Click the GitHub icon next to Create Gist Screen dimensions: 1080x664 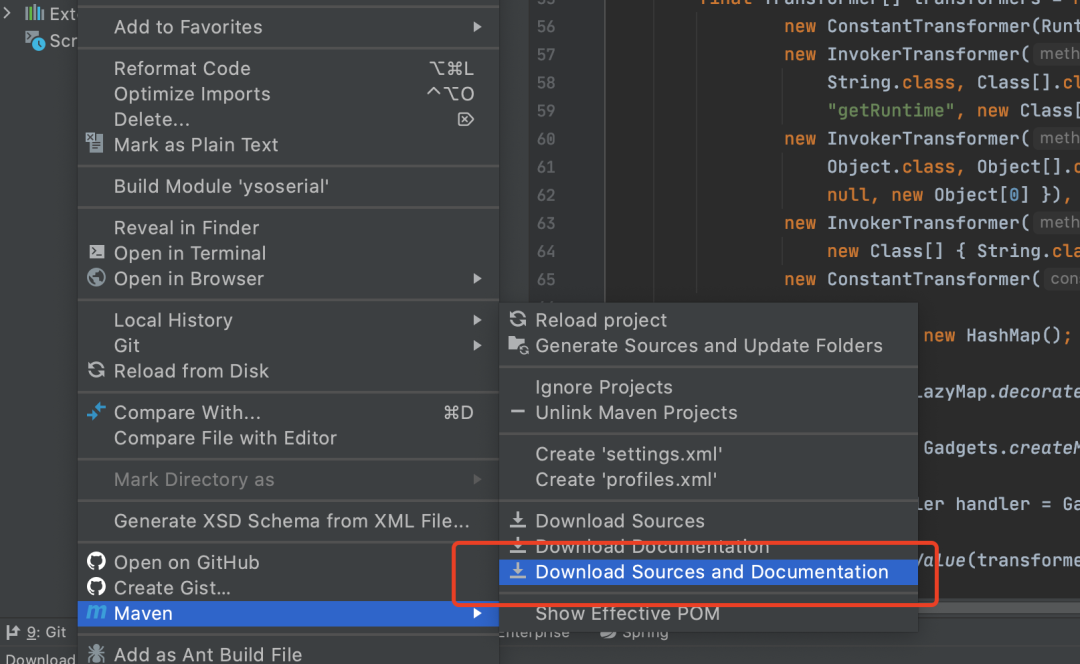click(96, 587)
